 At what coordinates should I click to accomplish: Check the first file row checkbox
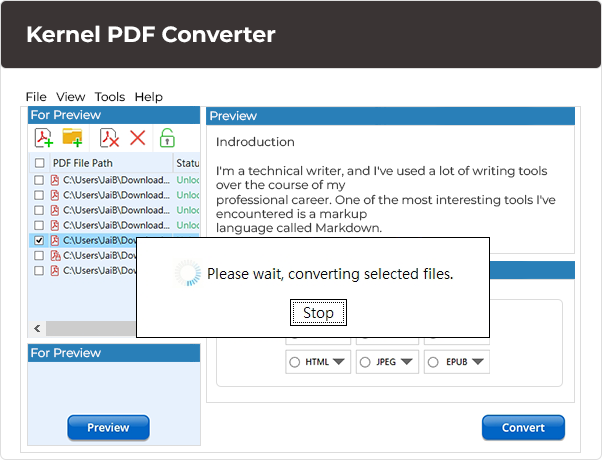[x=39, y=180]
